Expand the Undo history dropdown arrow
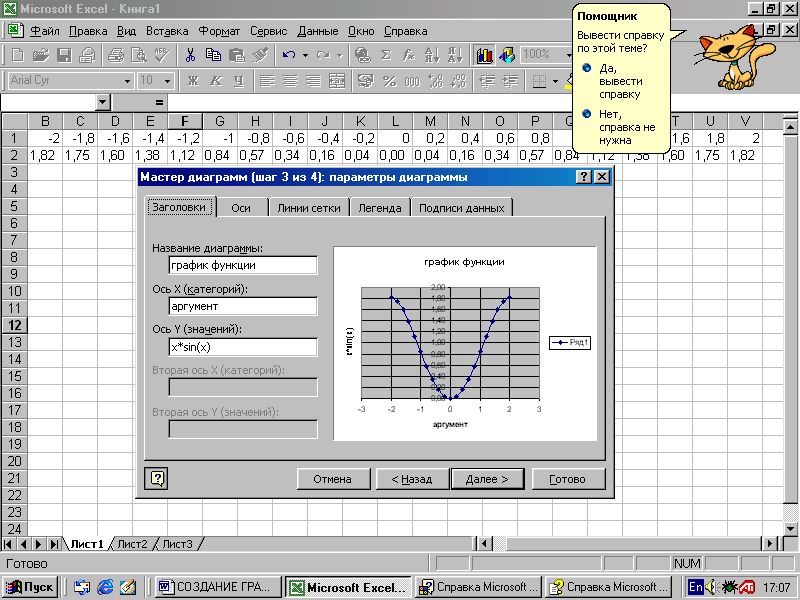The width and height of the screenshot is (800, 600). (305, 55)
